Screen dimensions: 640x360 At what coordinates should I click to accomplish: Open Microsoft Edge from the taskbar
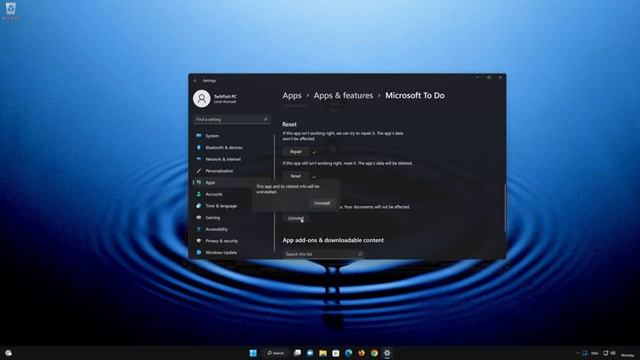pos(349,353)
